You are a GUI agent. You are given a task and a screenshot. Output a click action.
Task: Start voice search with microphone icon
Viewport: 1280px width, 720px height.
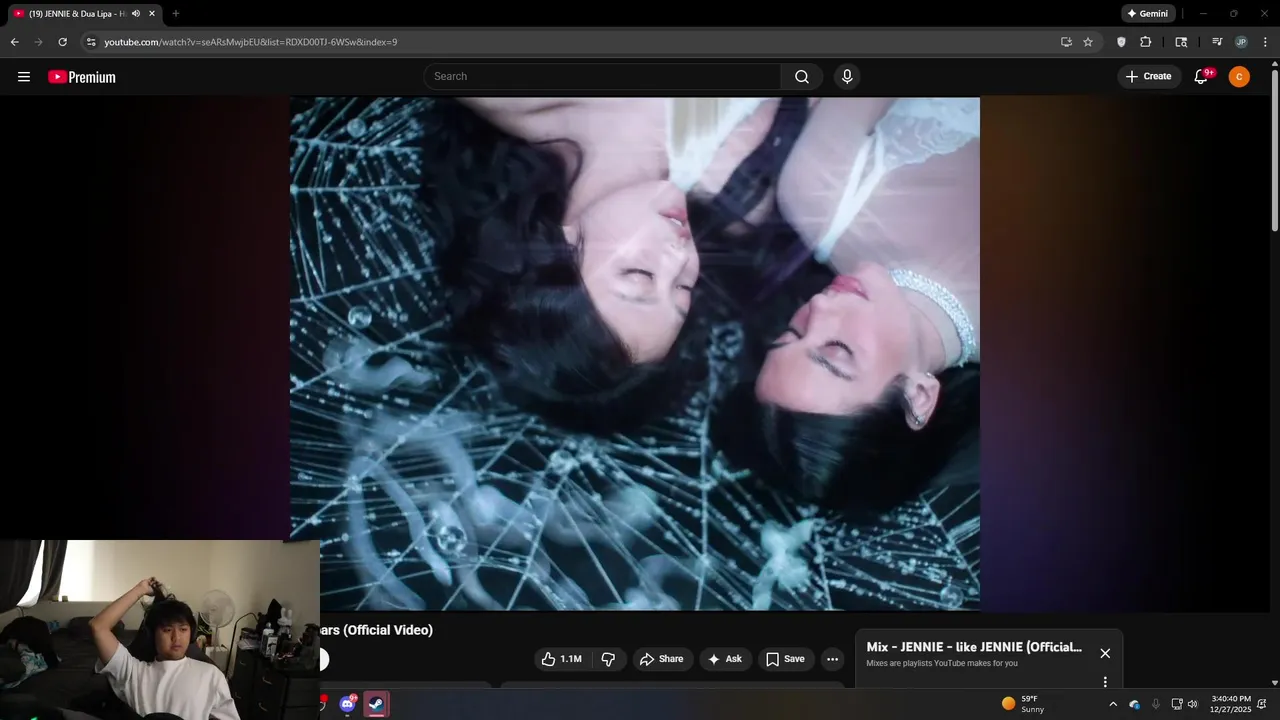[x=847, y=77]
